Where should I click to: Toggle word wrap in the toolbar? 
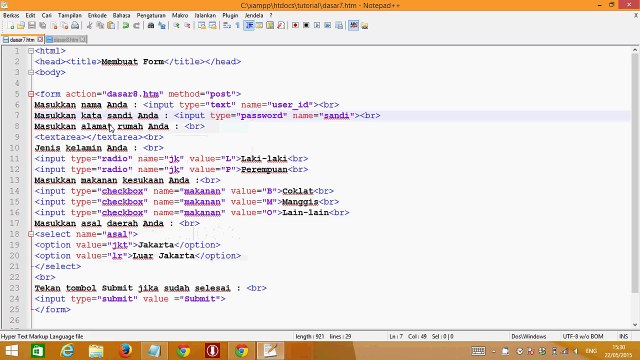click(x=227, y=25)
